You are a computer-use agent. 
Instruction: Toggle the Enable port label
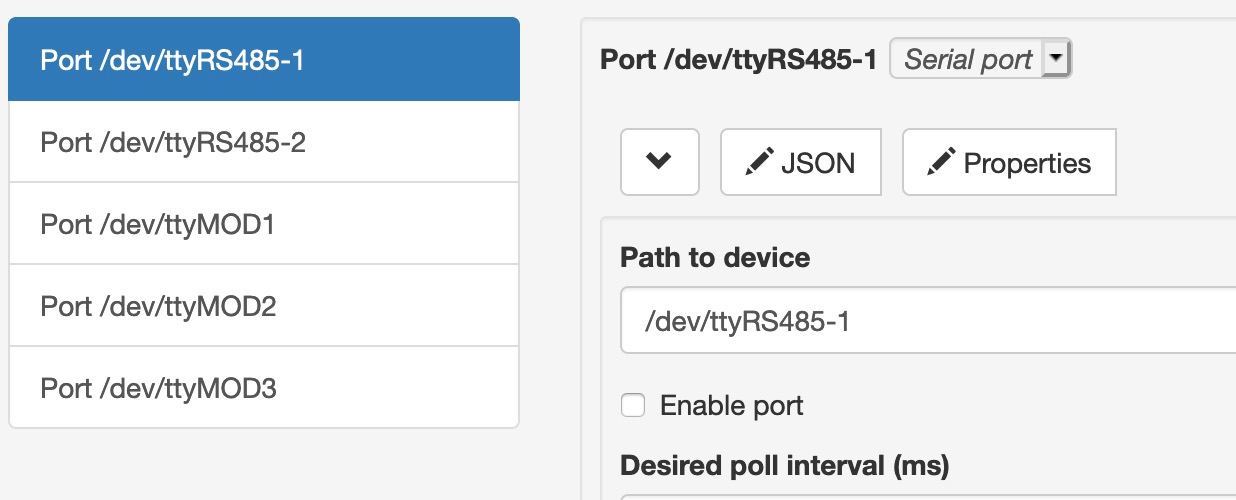coord(731,406)
